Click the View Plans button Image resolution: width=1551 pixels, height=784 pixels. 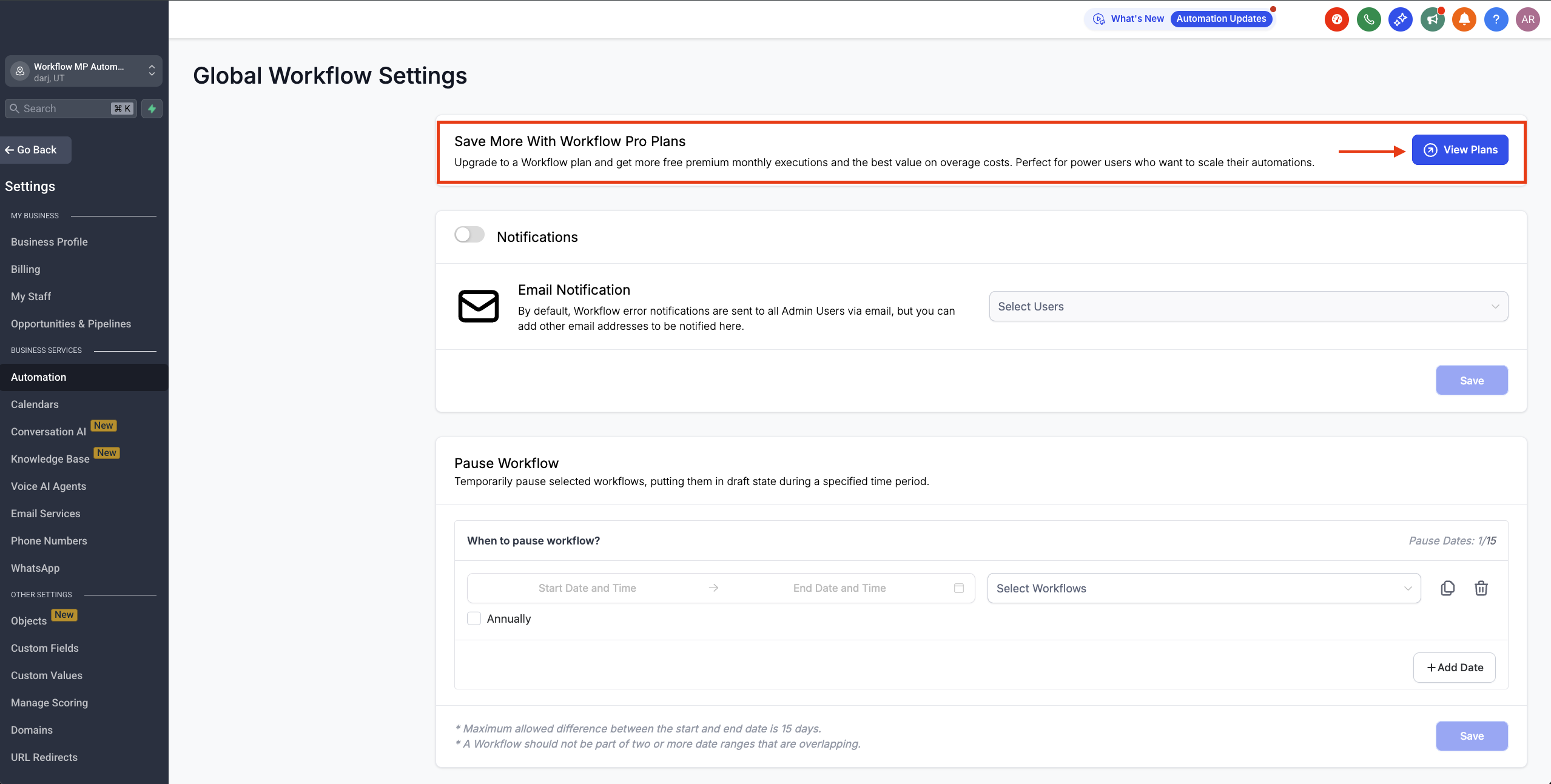click(x=1459, y=150)
